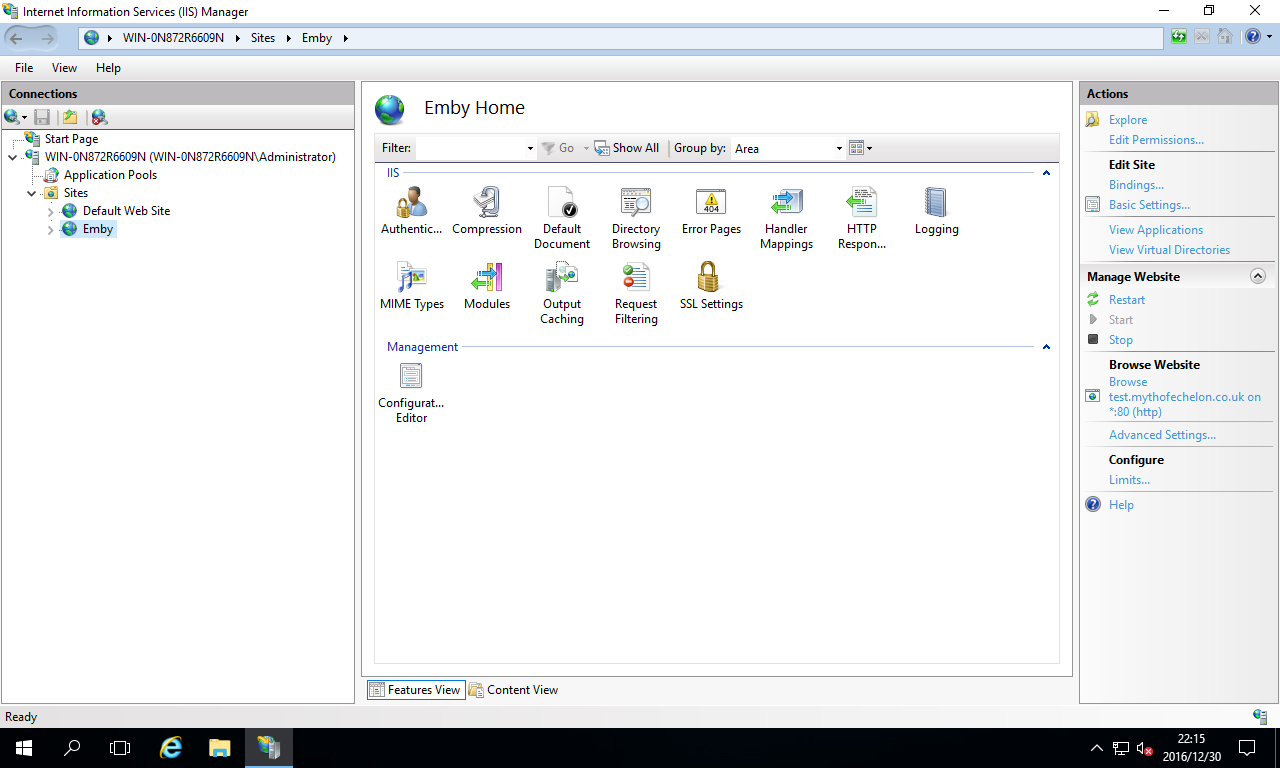Select Application Pools in the tree
1280x768 pixels.
(110, 175)
